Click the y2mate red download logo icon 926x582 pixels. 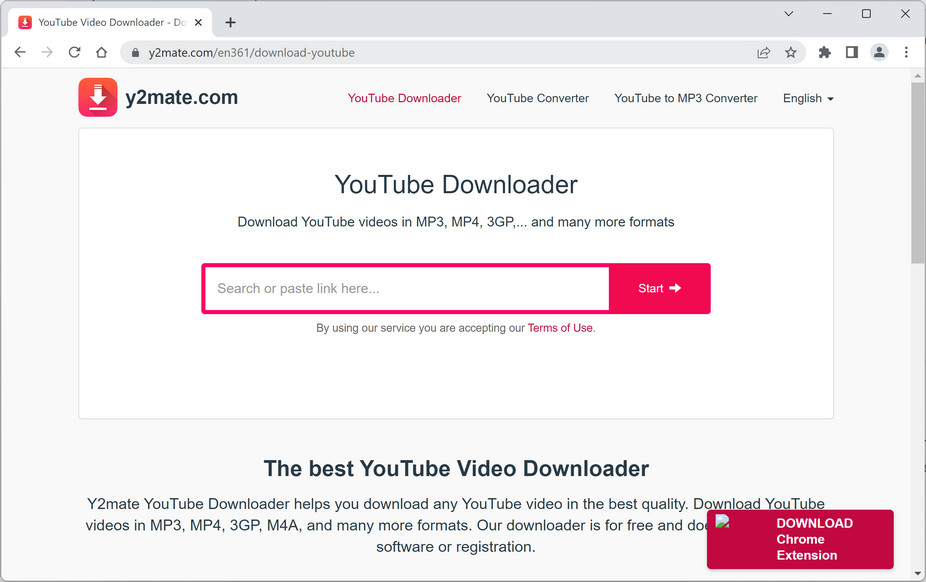tap(98, 97)
